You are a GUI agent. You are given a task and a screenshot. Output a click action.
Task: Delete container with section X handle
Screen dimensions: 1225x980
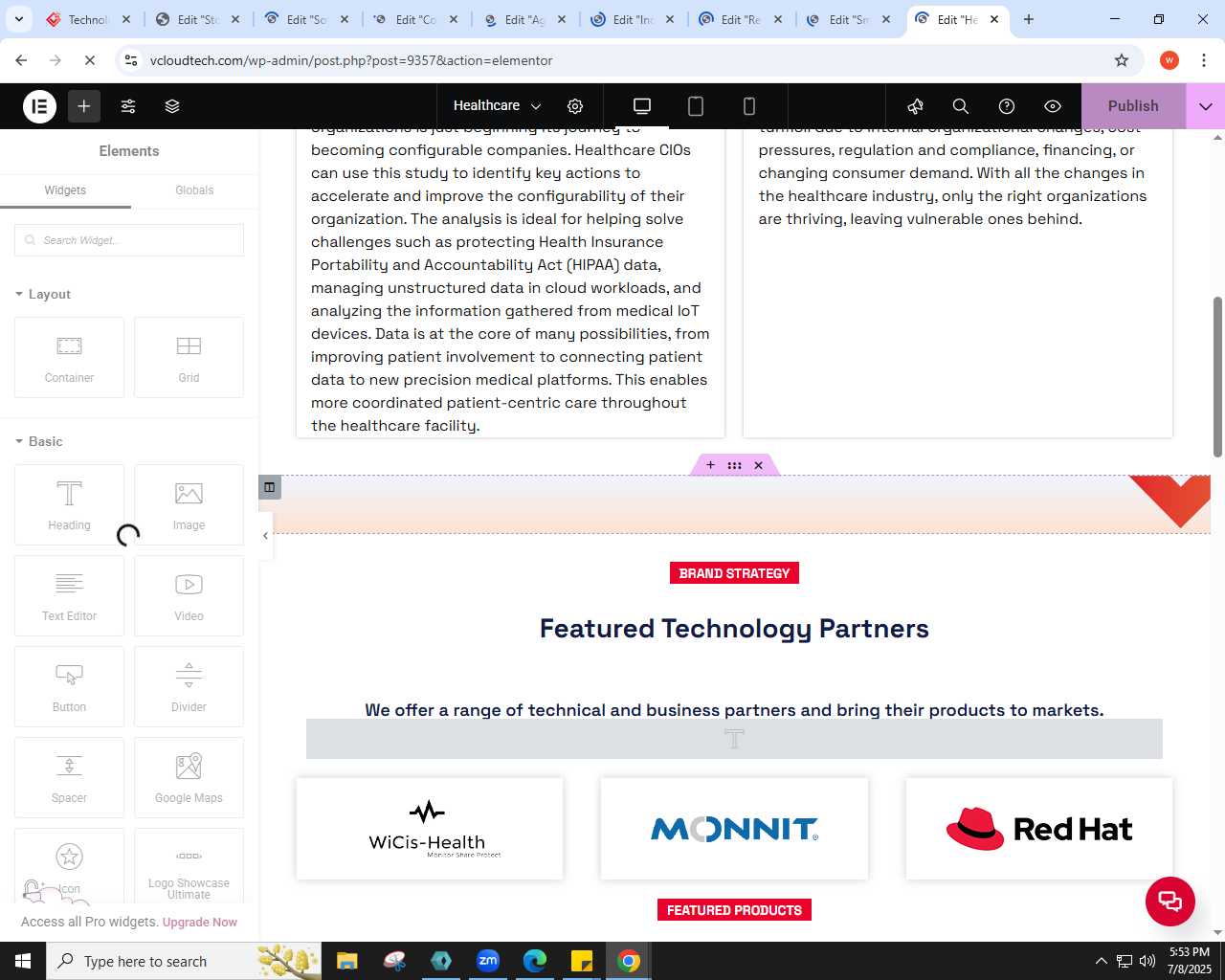(758, 465)
